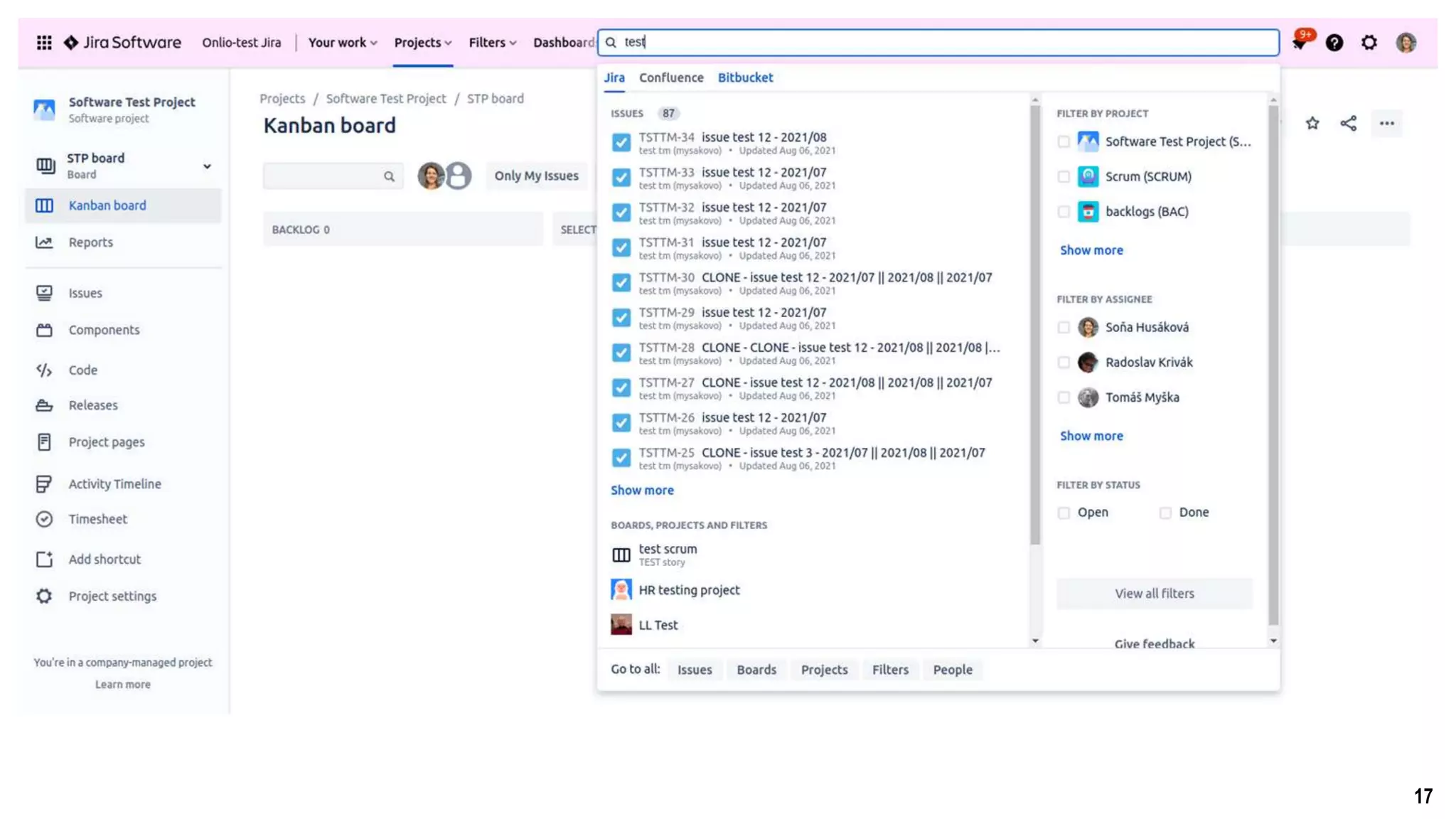Switch to the Confluence search tab

[670, 77]
